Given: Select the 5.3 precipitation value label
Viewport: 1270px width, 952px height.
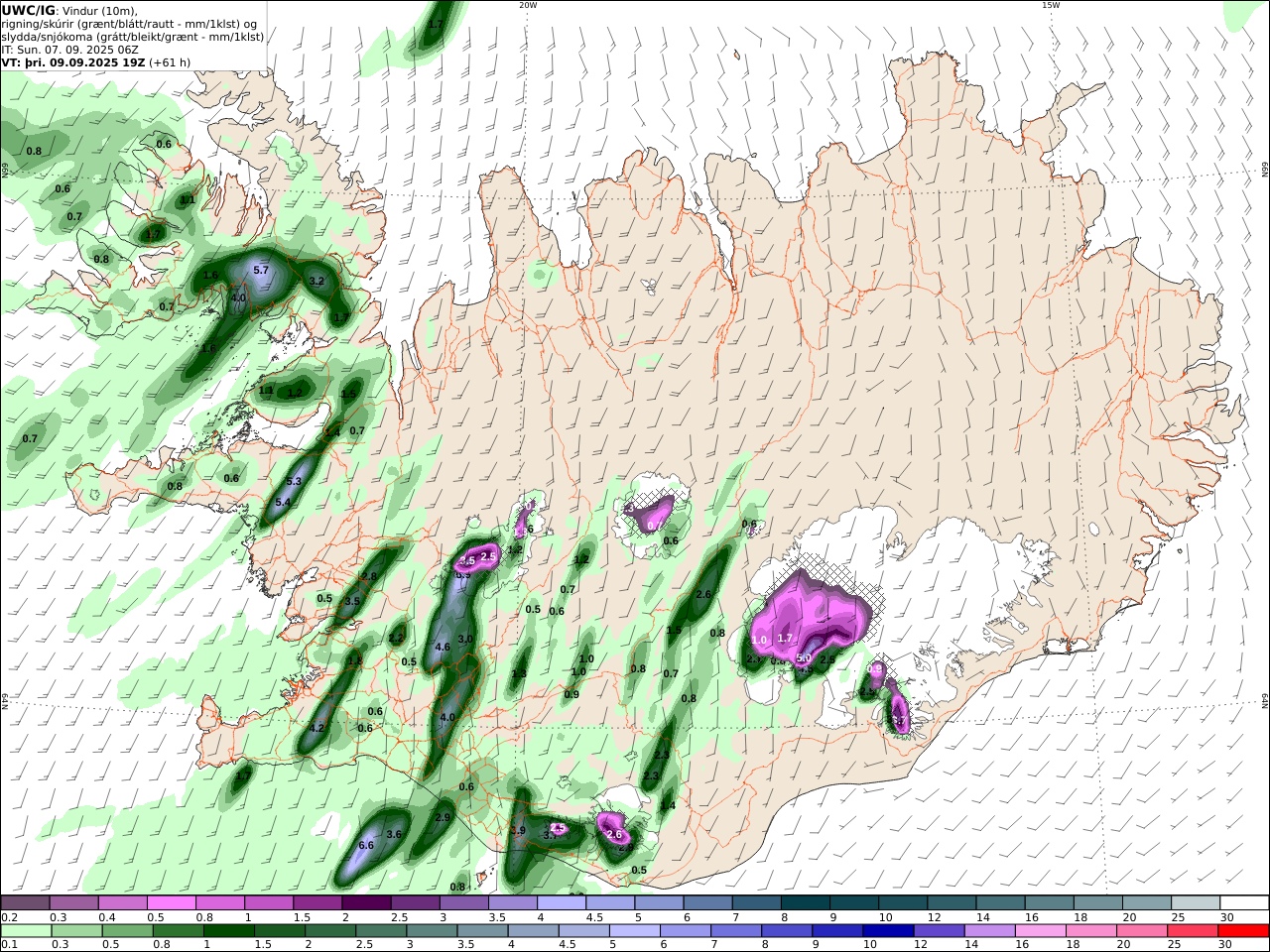Looking at the screenshot, I should point(294,482).
